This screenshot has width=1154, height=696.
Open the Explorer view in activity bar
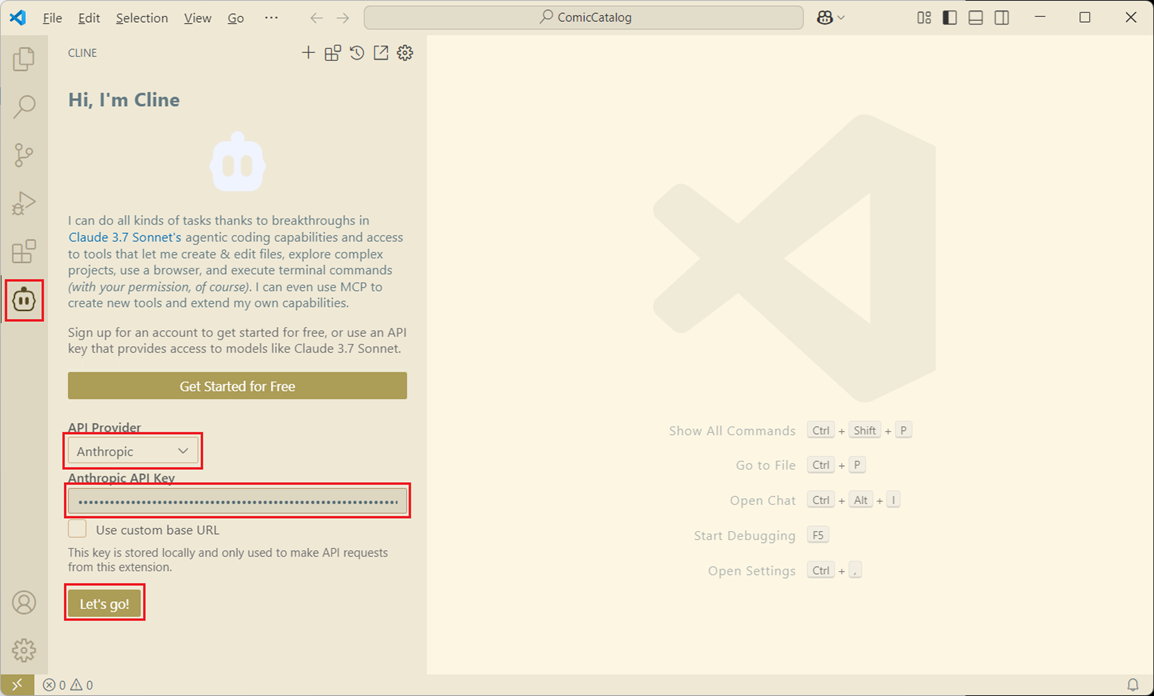coord(24,59)
